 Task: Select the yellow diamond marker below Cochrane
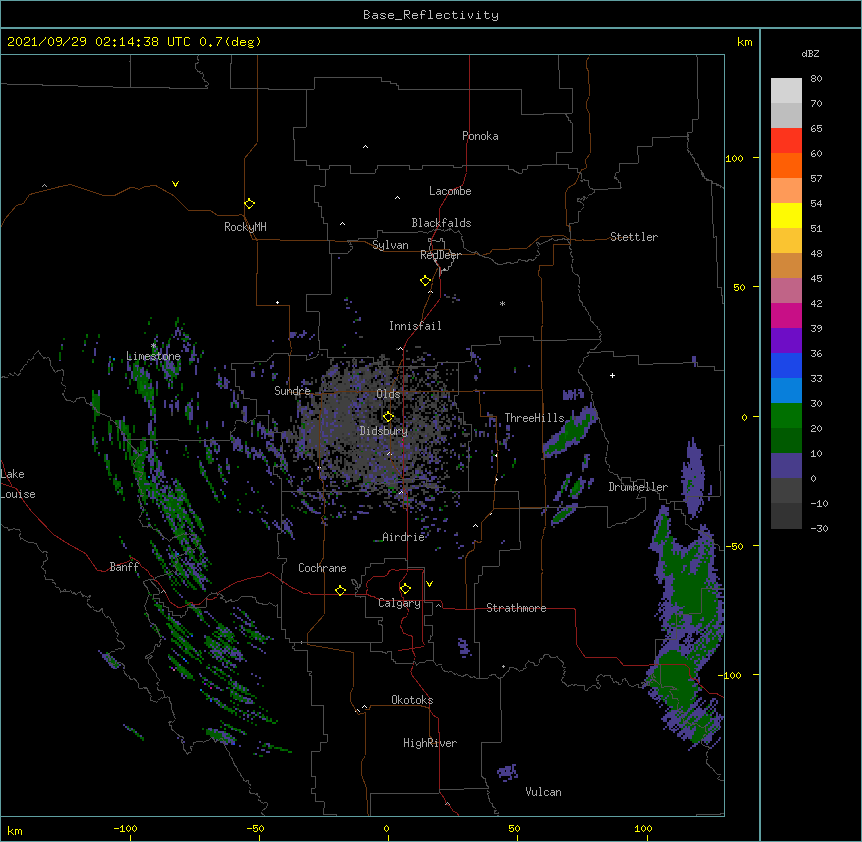340,590
